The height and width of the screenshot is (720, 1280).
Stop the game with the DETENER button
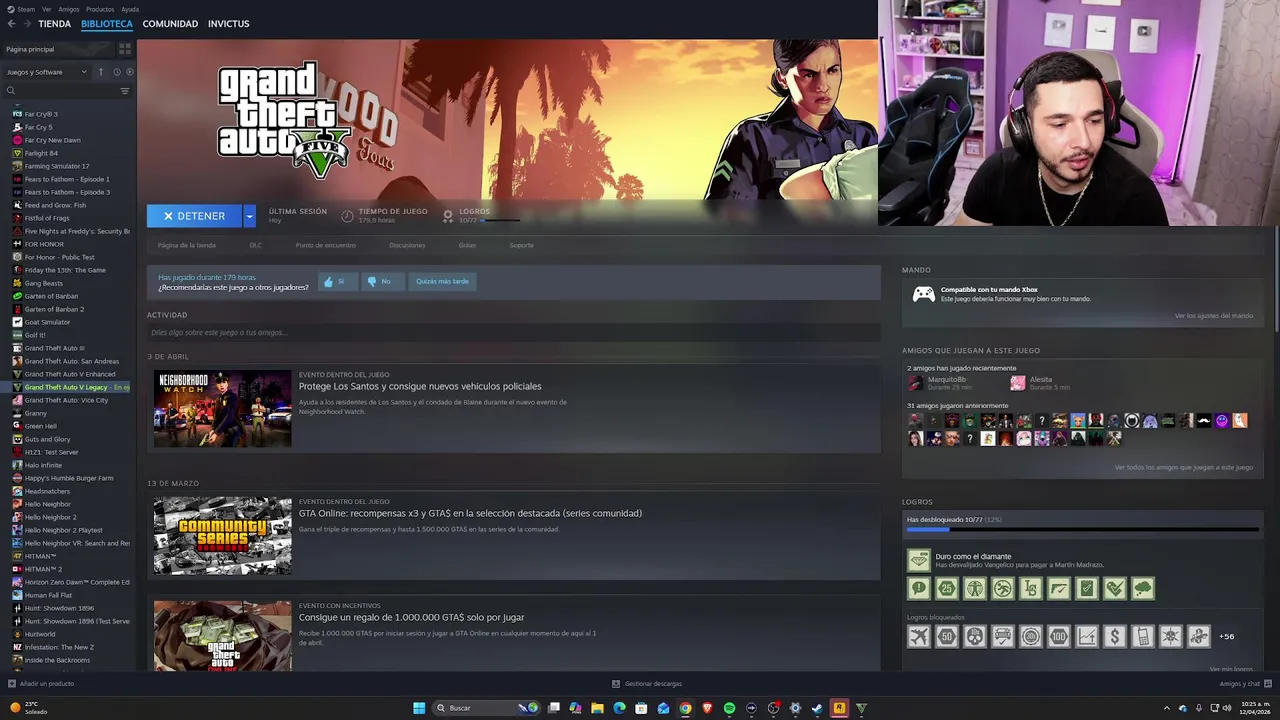(194, 216)
